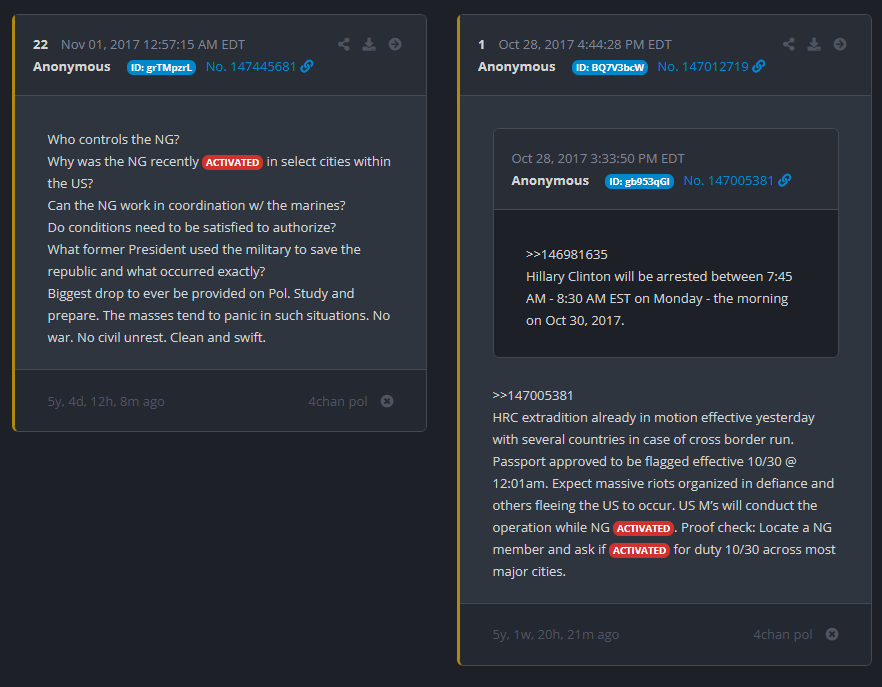
Task: Click line 'Can the NG work in coordination'
Action: pyautogui.click(x=196, y=205)
